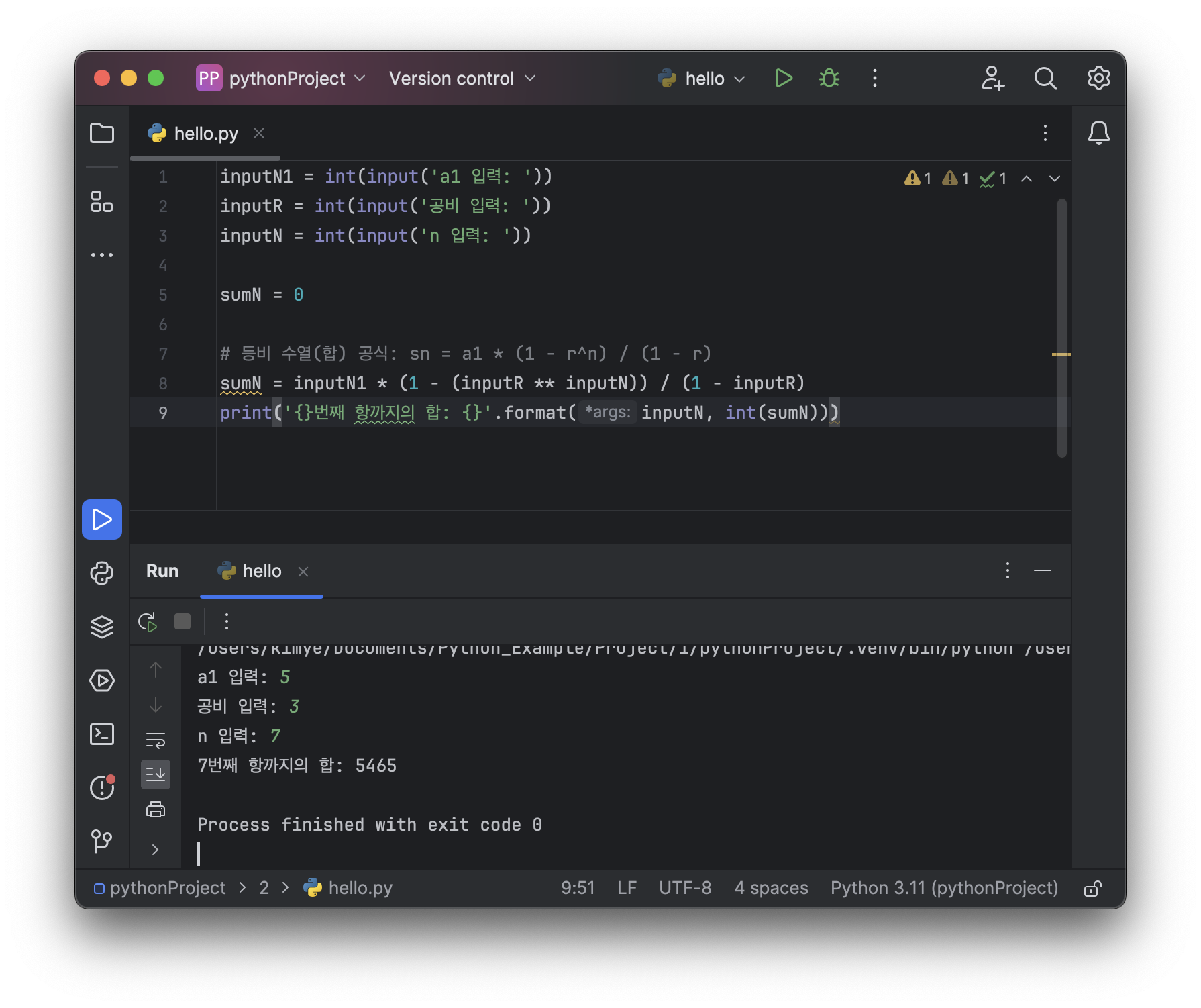Image resolution: width=1201 pixels, height=1008 pixels.
Task: Open the Problems tool window icon
Action: (102, 787)
